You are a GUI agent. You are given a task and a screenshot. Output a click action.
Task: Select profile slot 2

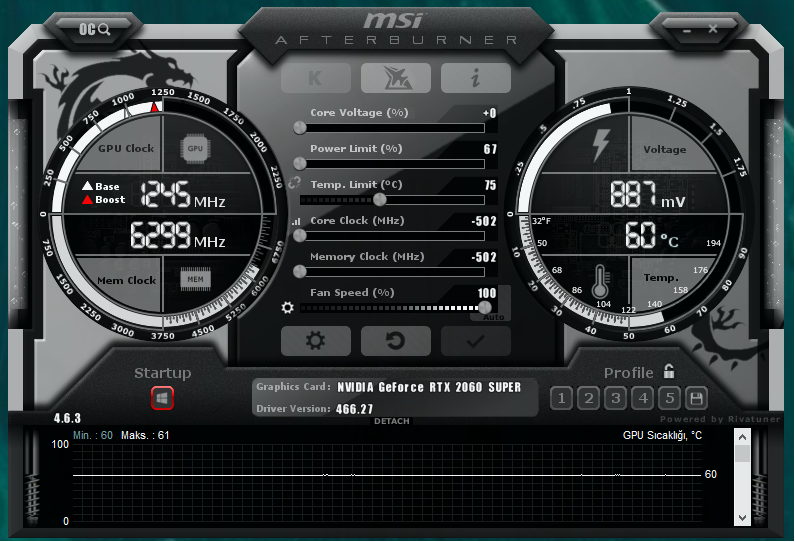point(589,399)
